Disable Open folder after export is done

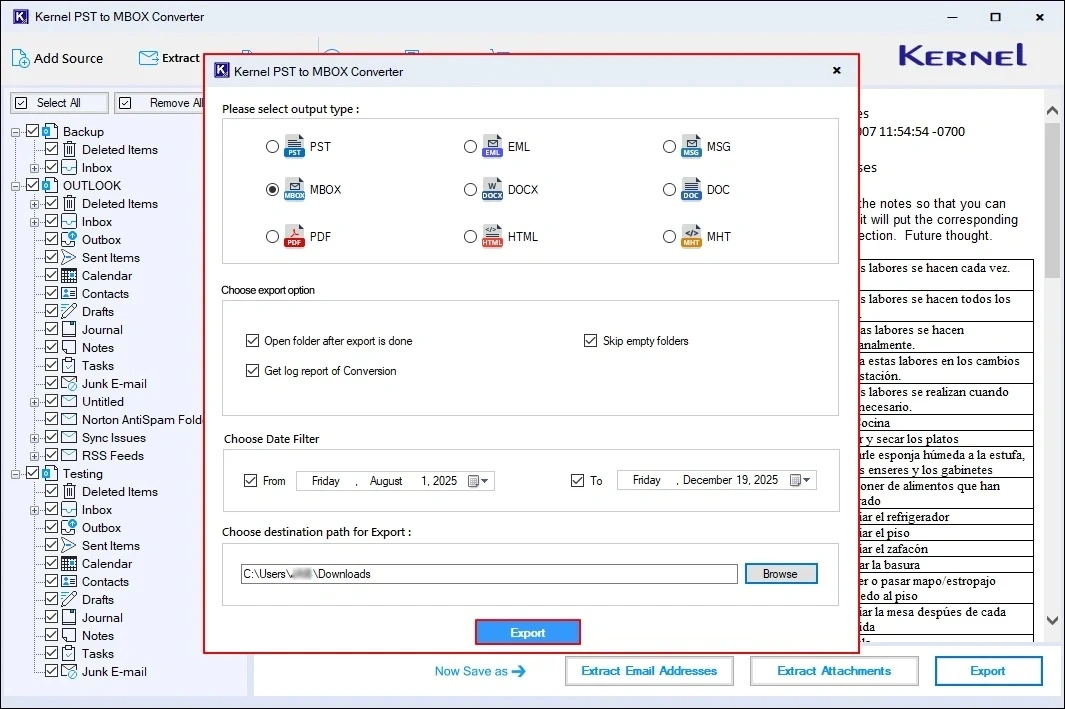[253, 340]
